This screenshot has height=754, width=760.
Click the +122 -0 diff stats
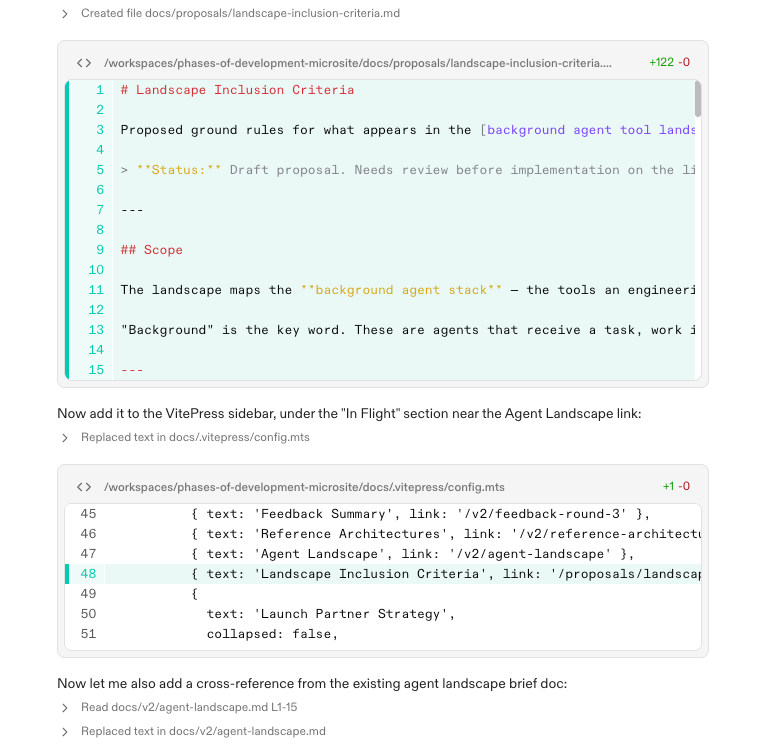coord(669,63)
